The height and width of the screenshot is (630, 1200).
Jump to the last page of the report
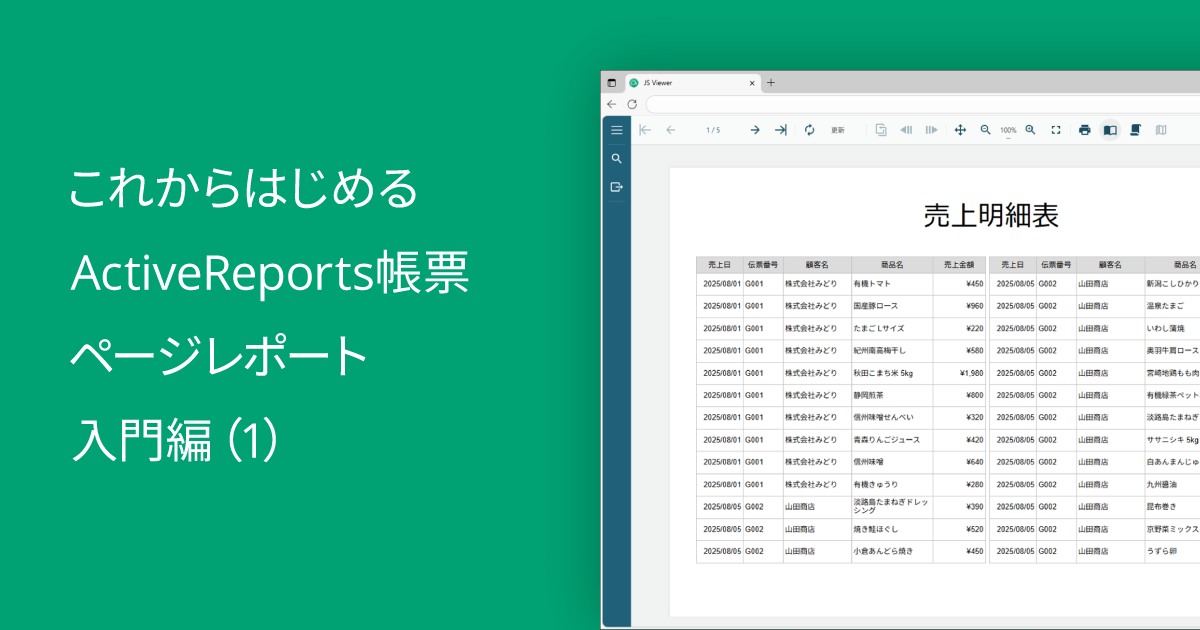coord(780,130)
